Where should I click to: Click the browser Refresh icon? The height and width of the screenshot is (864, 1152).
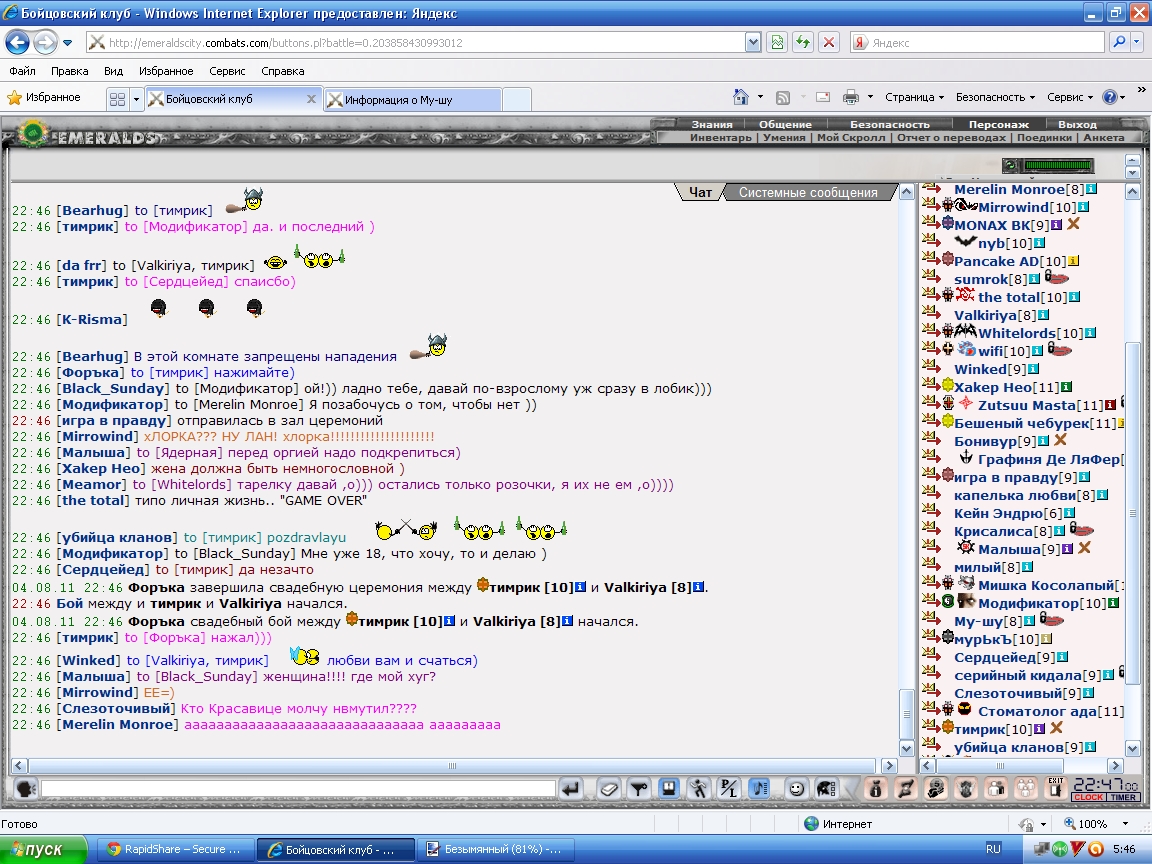(x=802, y=43)
